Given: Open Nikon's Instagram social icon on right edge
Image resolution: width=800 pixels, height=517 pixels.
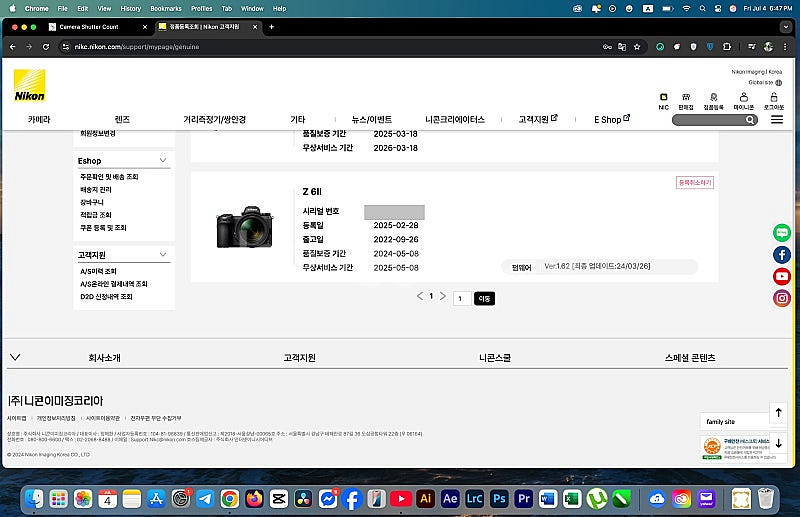Looking at the screenshot, I should [x=782, y=298].
